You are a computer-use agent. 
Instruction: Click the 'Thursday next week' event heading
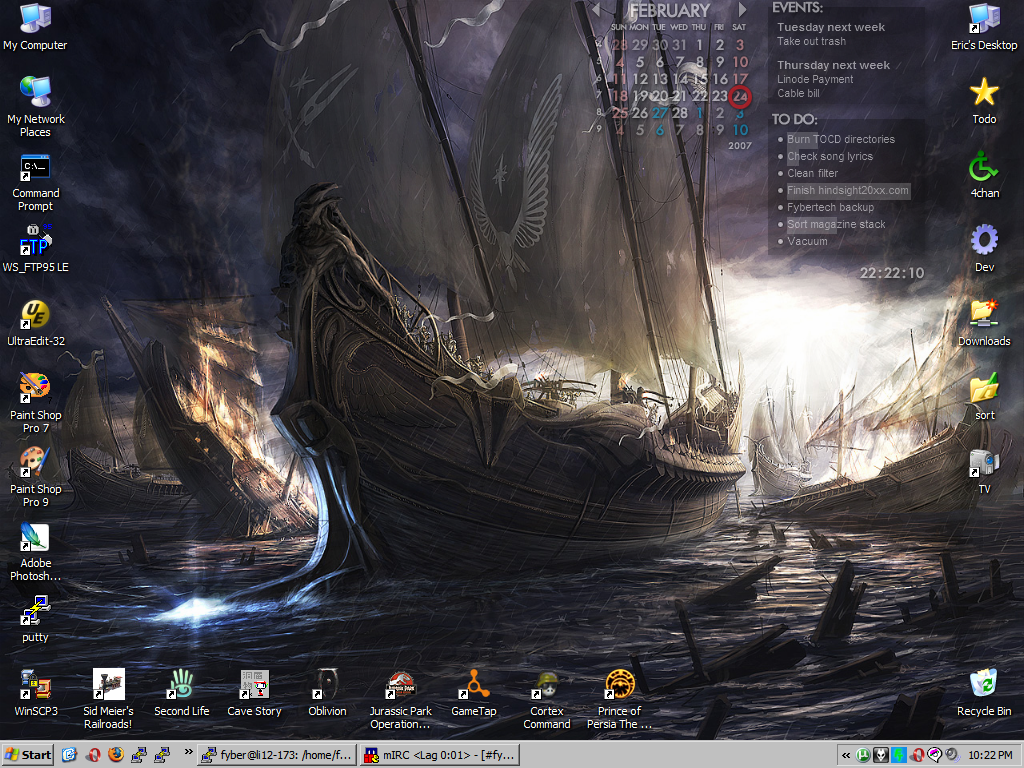[833, 65]
